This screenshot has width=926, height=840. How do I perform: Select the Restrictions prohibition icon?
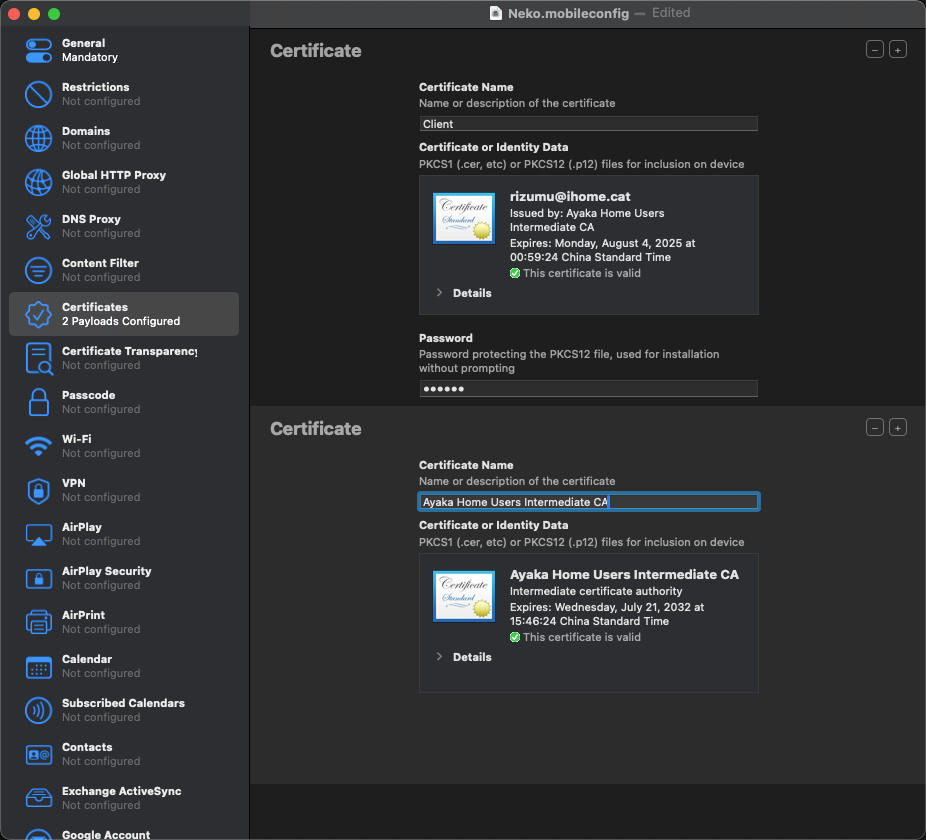[38, 95]
